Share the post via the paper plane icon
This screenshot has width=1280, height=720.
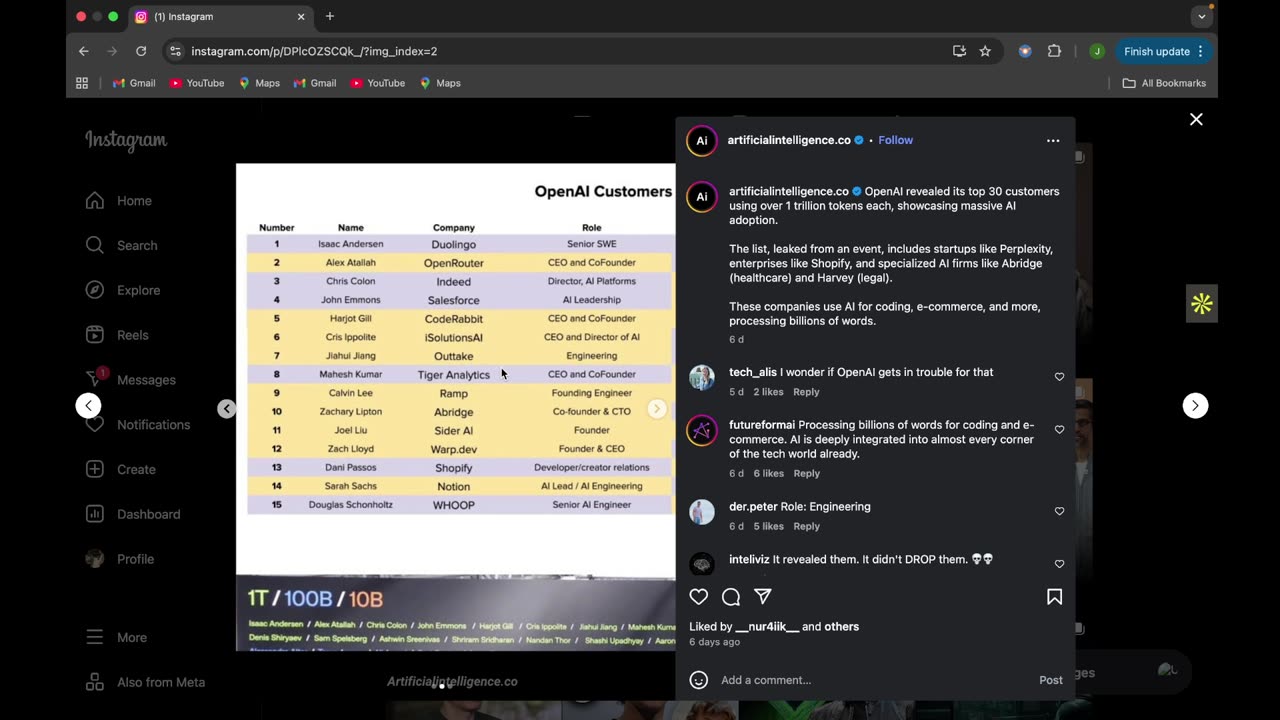point(763,597)
